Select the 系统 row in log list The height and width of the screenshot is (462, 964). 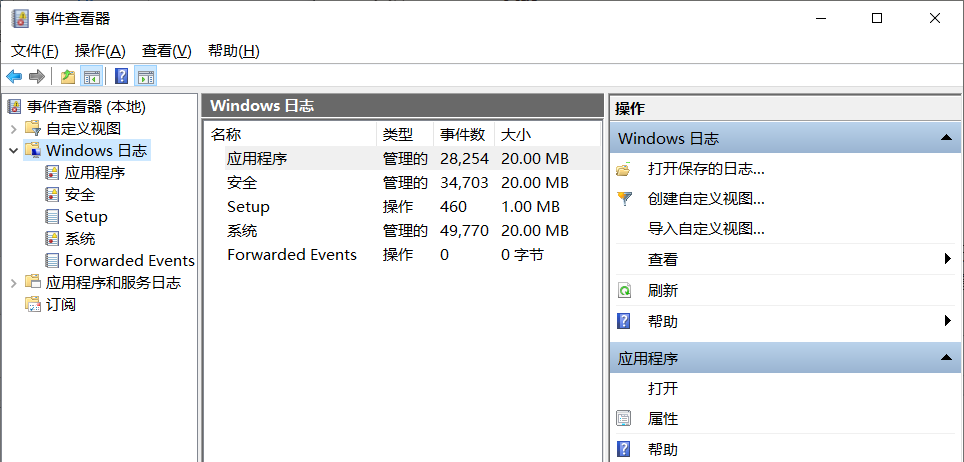402,231
